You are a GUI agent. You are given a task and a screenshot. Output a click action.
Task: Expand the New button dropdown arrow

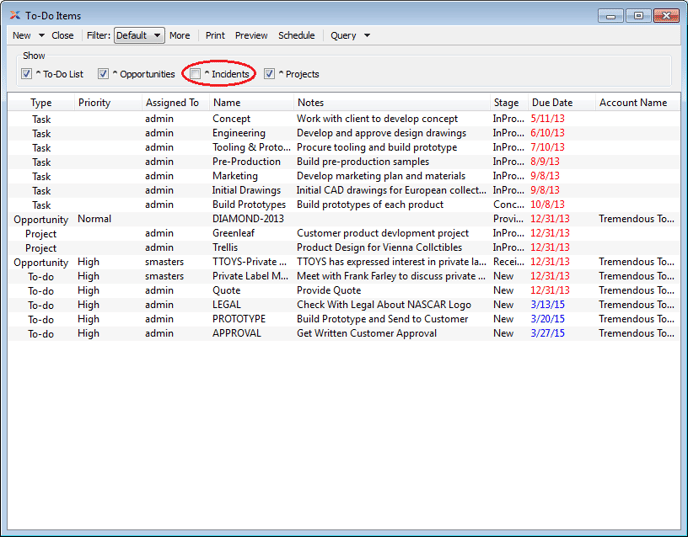(41, 36)
